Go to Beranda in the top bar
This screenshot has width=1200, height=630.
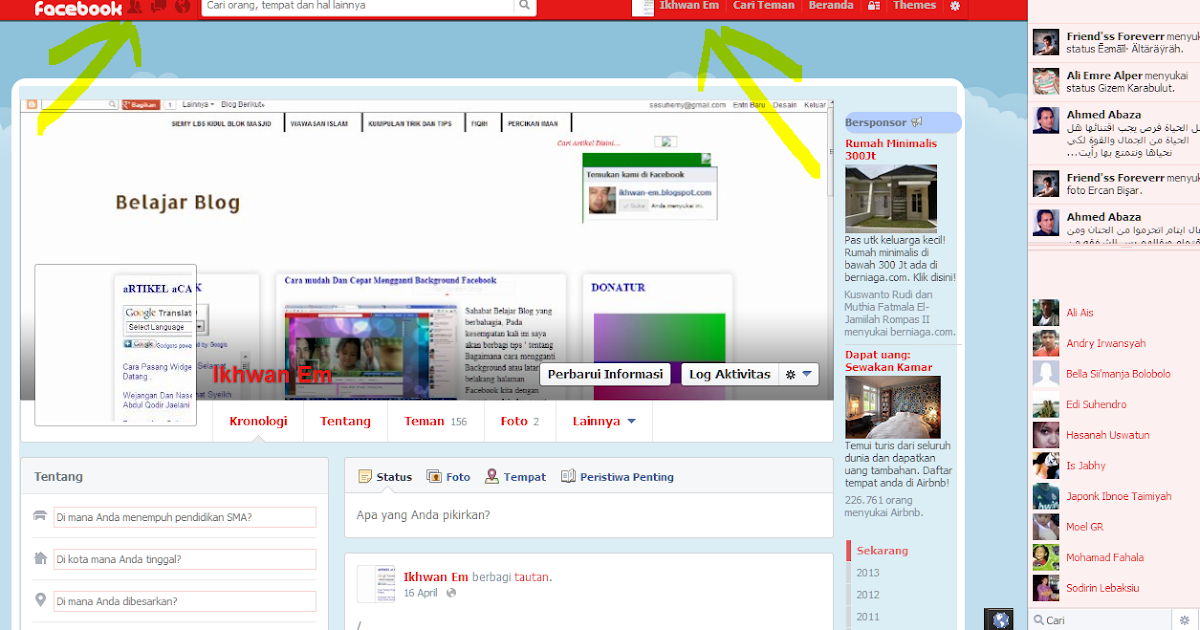(831, 6)
